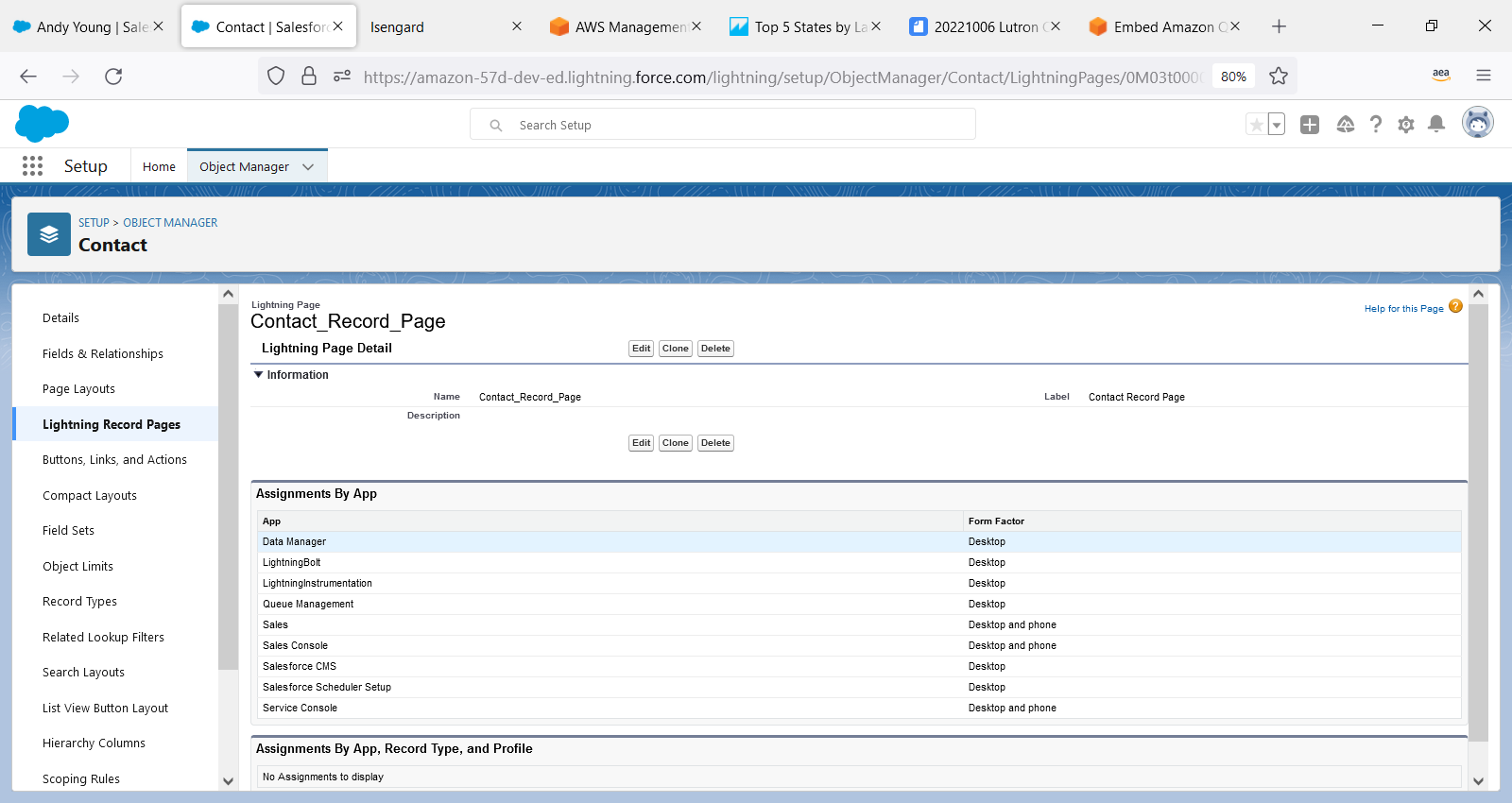The image size is (1512, 803).
Task: Expand the Object Manager tab dropdown chevron
Action: coord(308,167)
